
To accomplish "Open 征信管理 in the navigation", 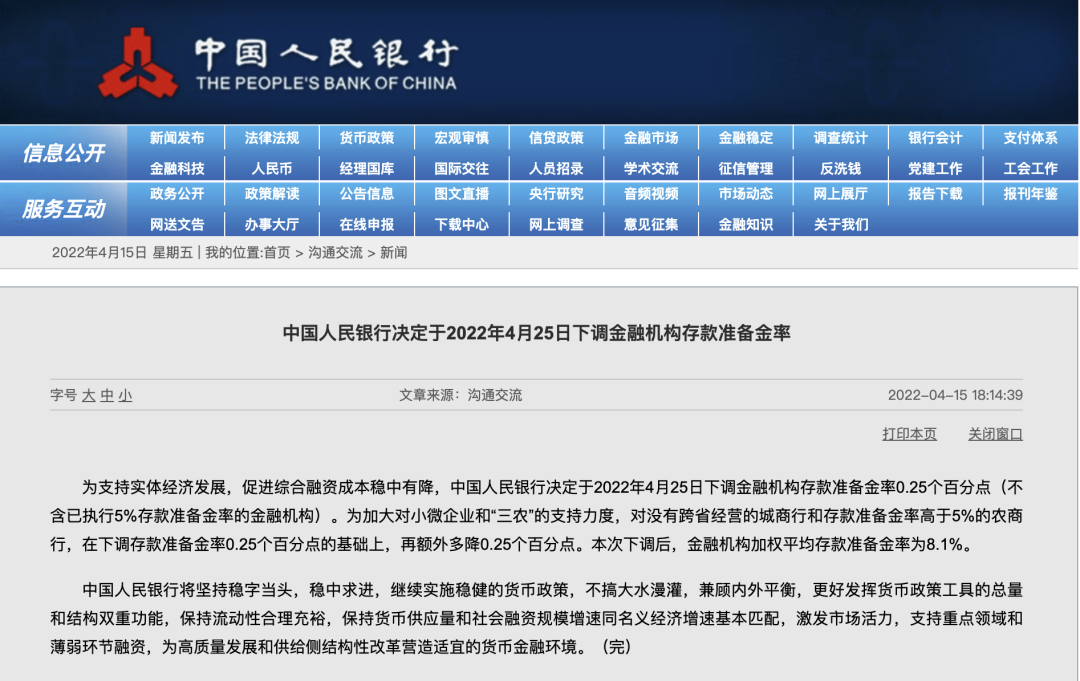I will (x=746, y=169).
